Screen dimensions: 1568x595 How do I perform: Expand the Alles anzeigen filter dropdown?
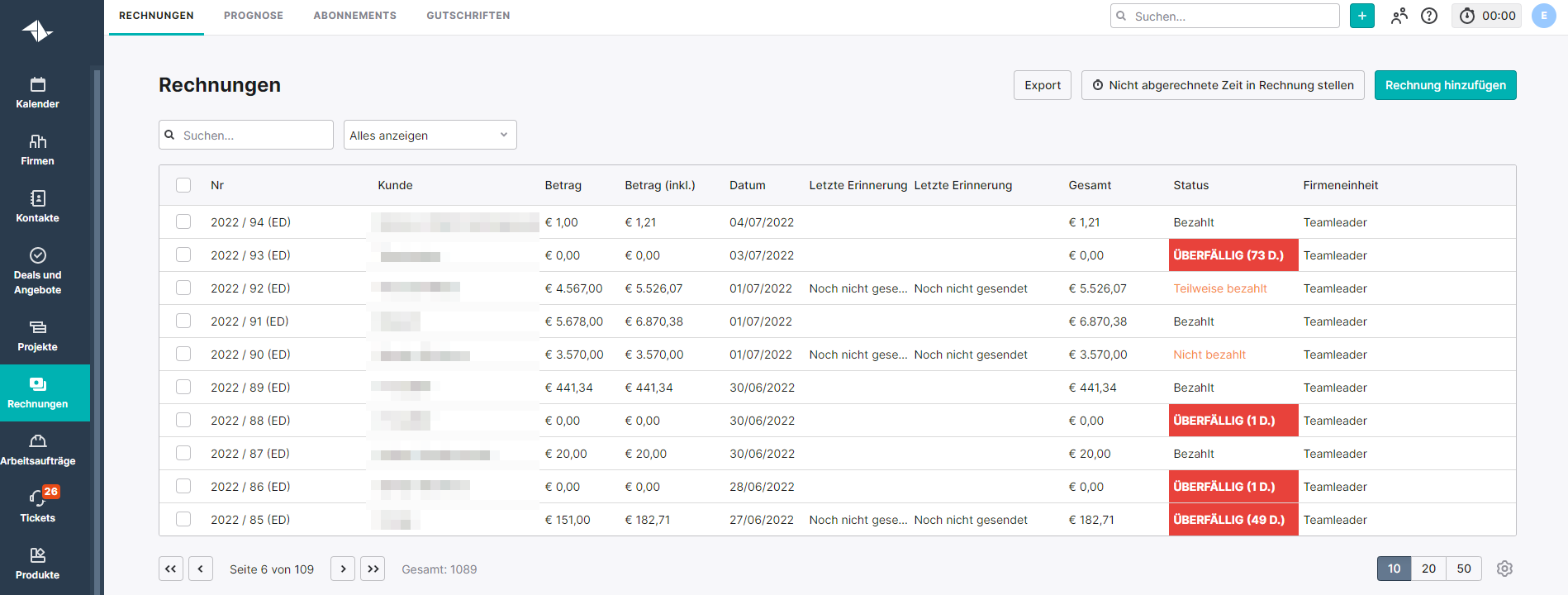coord(430,135)
